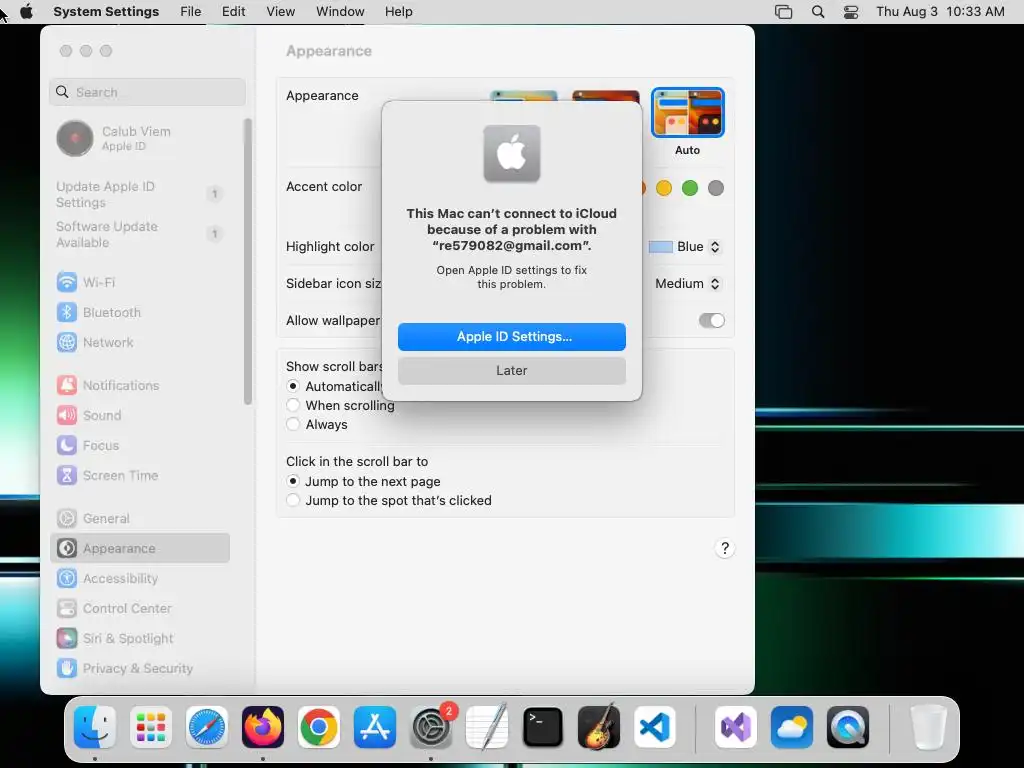This screenshot has height=768, width=1024.
Task: Open the File menu
Action: [x=191, y=12]
